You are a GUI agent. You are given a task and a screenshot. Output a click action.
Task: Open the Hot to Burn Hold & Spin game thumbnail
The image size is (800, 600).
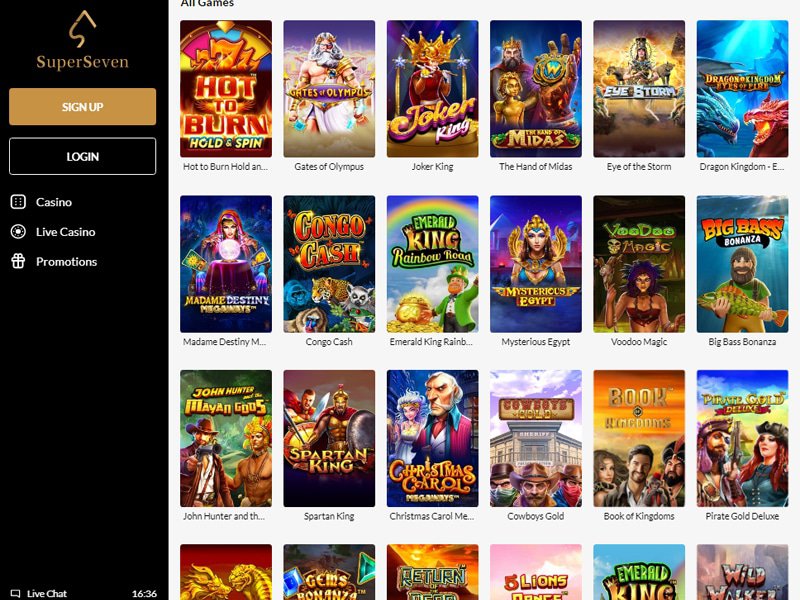[226, 89]
